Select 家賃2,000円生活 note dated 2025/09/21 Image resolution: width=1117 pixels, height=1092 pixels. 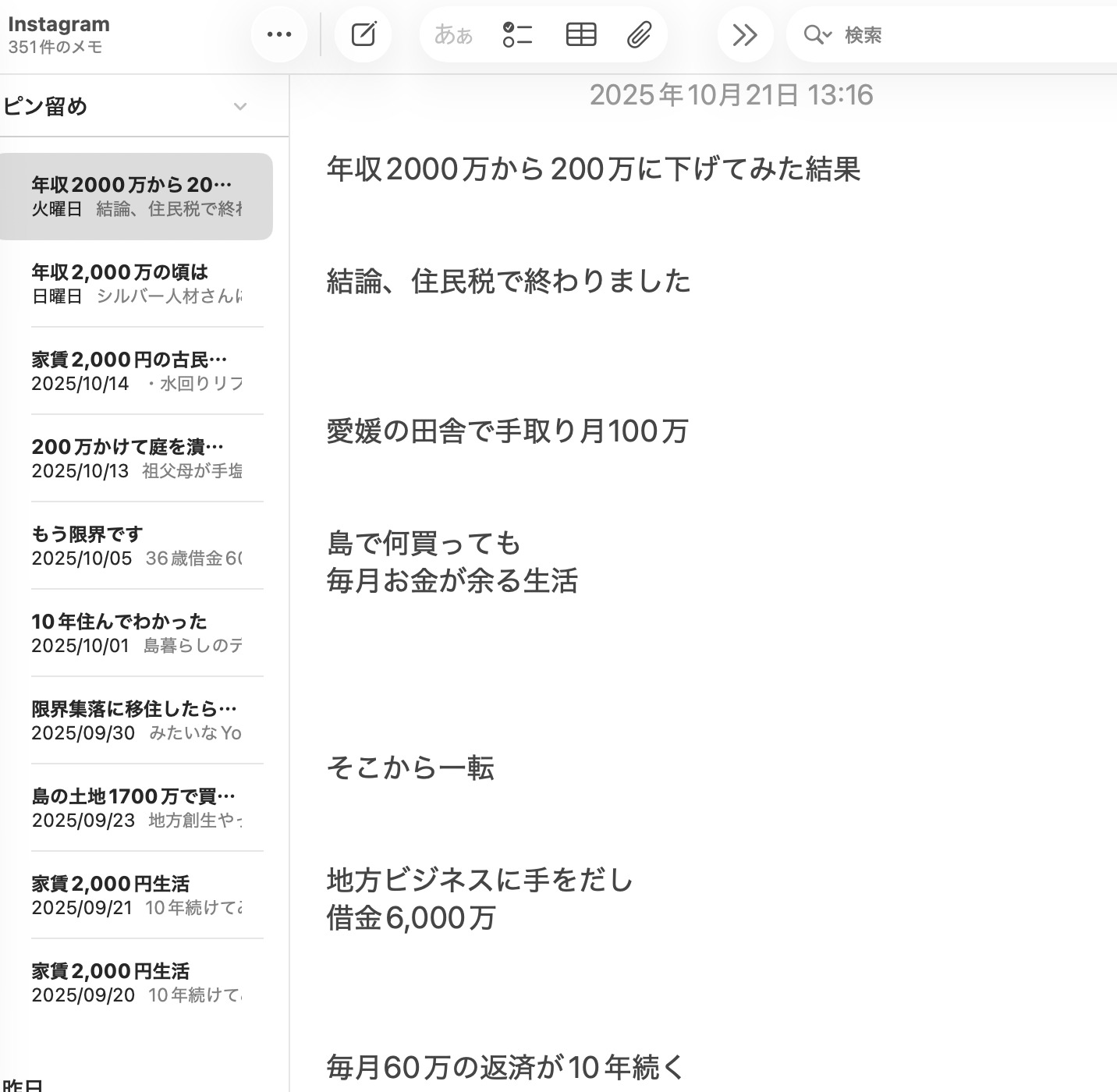[x=137, y=895]
